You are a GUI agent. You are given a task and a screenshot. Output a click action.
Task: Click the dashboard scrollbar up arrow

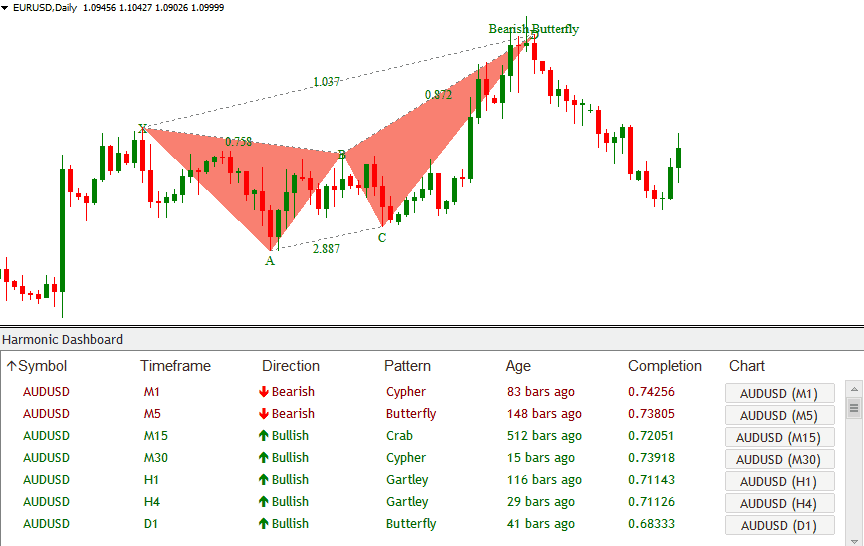(853, 388)
